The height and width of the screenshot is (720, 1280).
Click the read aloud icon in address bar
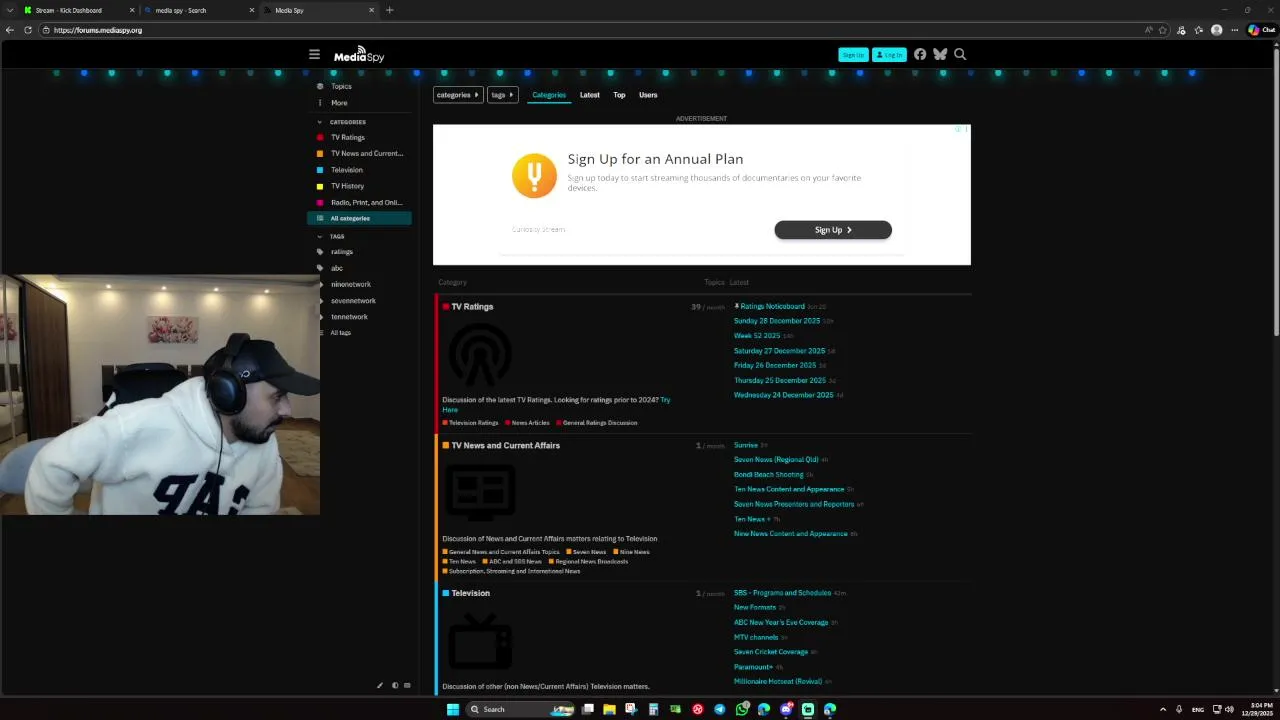(1148, 30)
